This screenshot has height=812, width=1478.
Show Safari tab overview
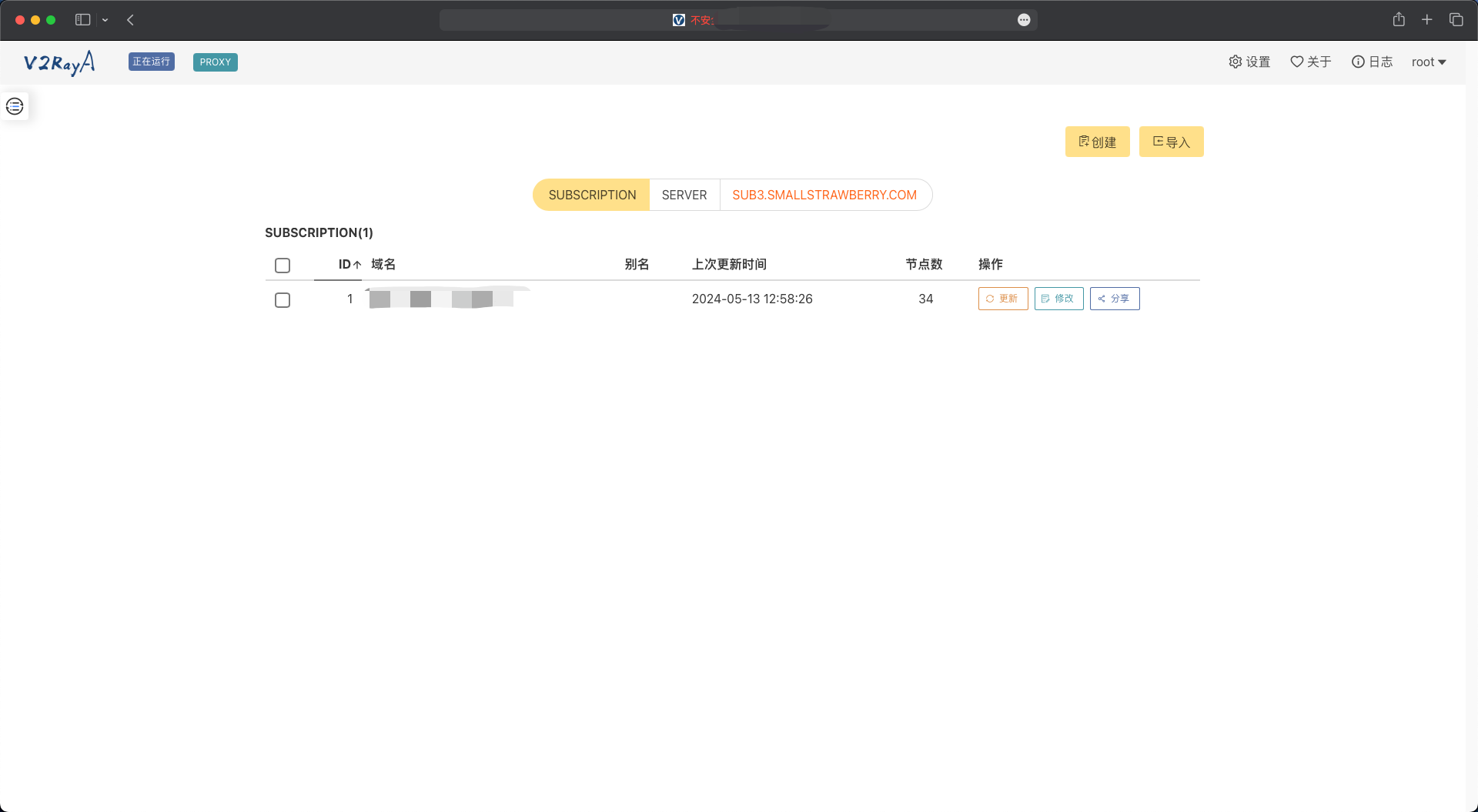[1456, 20]
